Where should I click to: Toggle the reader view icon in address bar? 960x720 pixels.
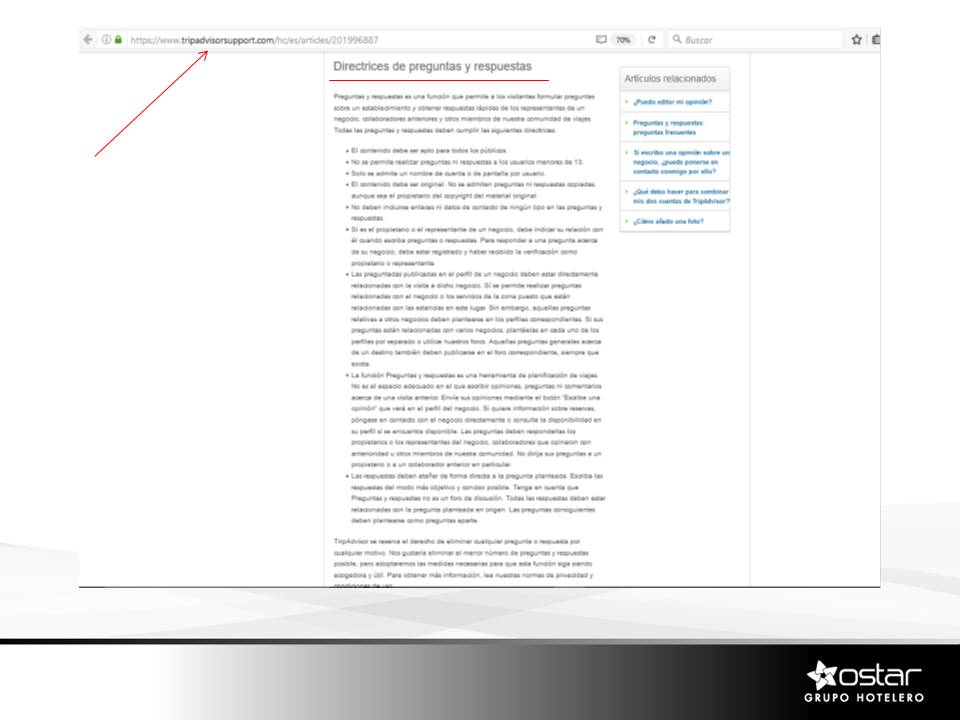click(x=601, y=40)
